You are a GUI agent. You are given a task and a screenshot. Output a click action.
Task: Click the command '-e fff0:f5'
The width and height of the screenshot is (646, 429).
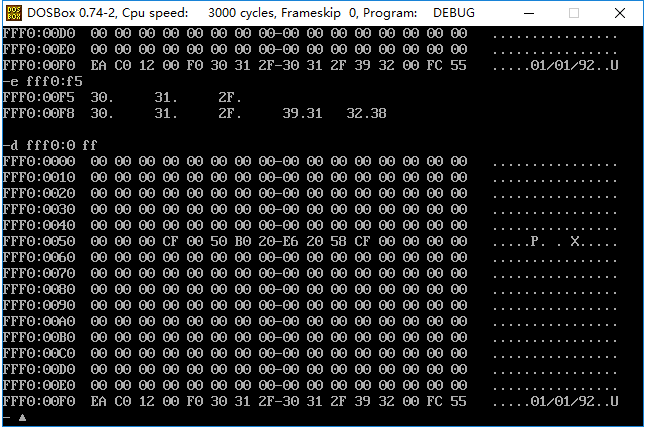(43, 82)
